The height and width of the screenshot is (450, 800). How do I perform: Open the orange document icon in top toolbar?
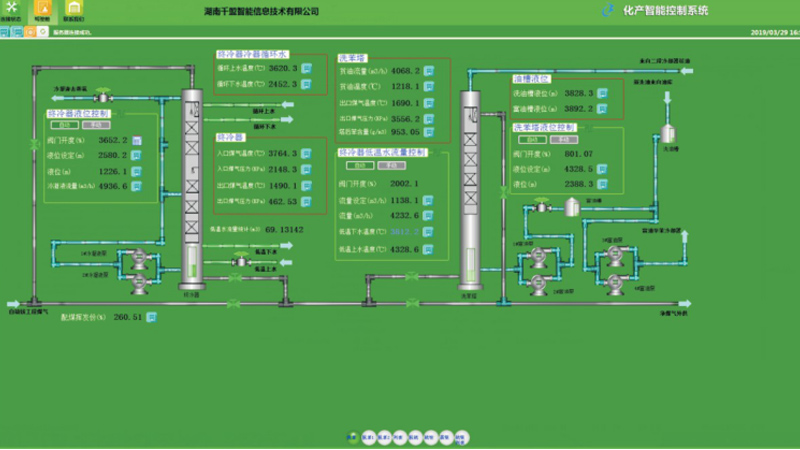tap(42, 8)
